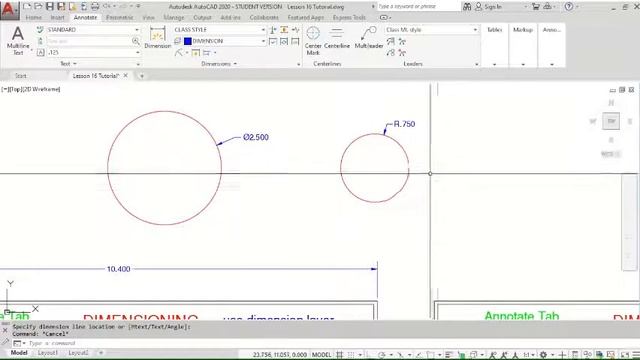
Task: Switch to the Home ribbon tab
Action: 33,18
